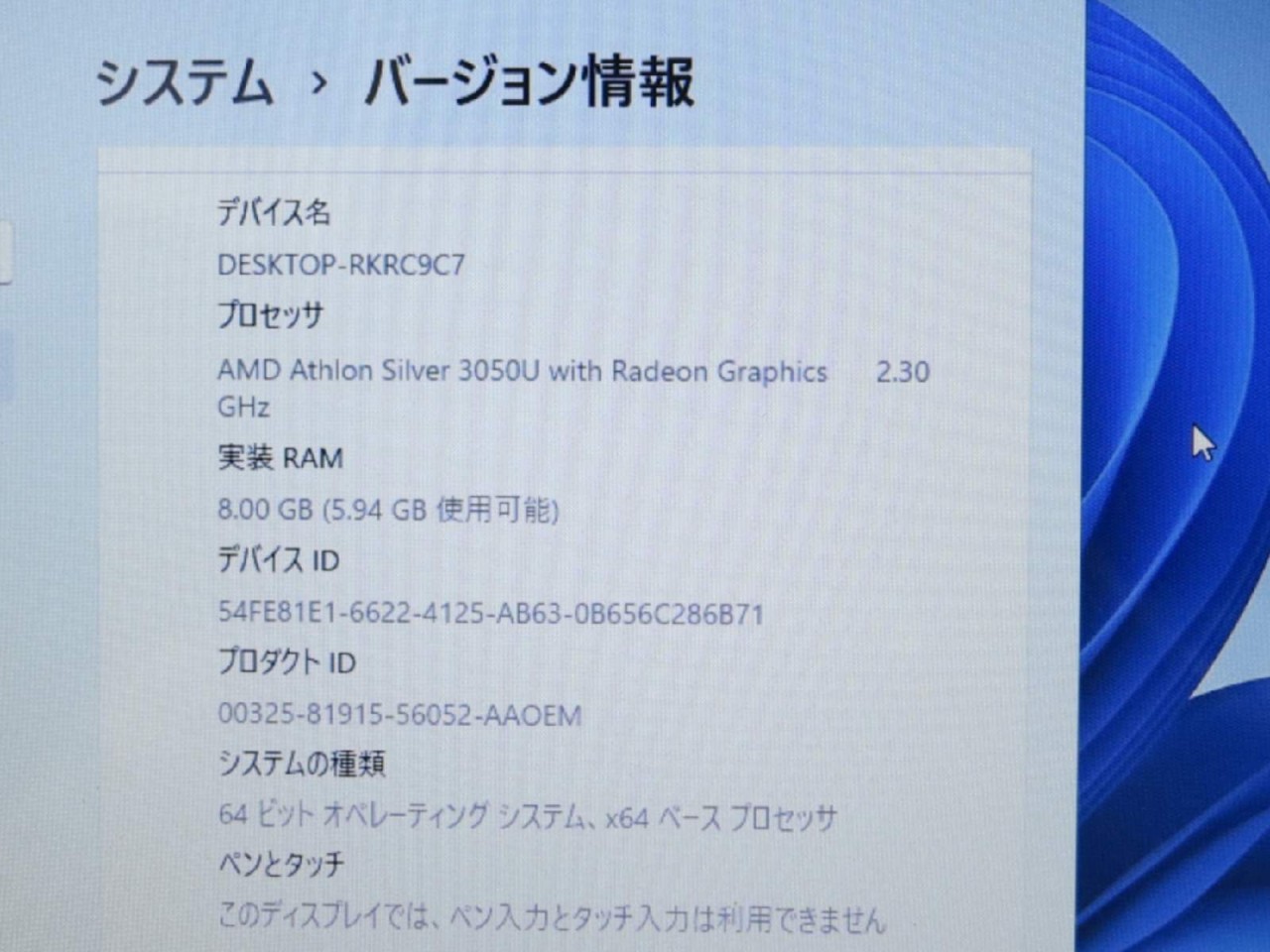Click the システム breadcrumb link

coord(184,81)
